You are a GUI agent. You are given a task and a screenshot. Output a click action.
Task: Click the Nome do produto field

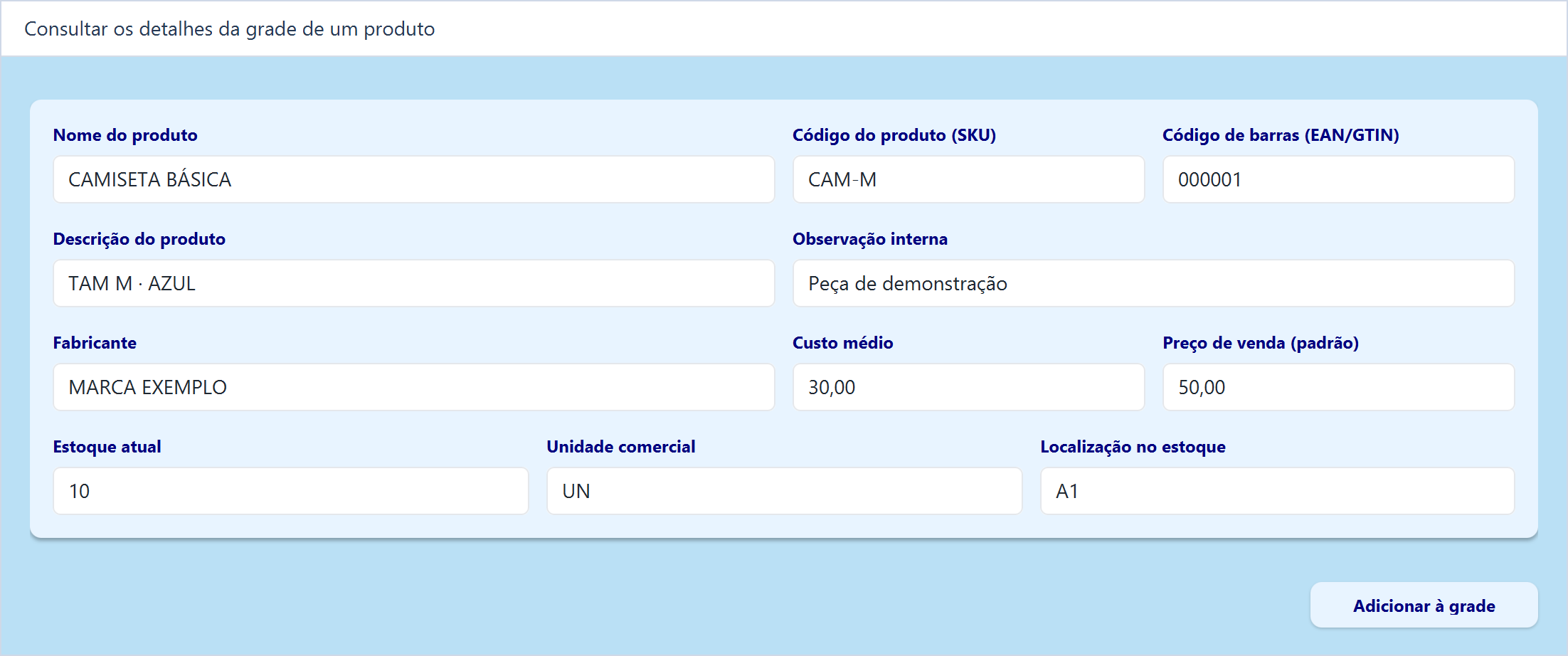pyautogui.click(x=413, y=179)
